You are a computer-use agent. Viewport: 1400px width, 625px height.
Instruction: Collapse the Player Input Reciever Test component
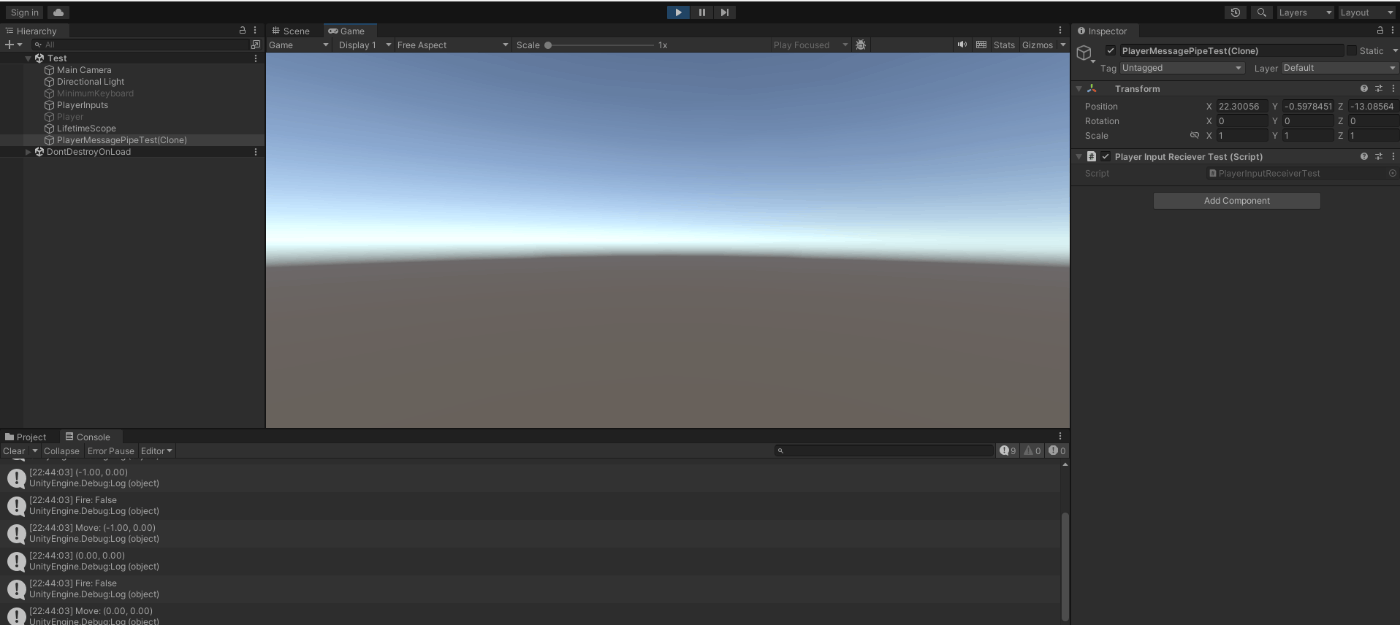(x=1079, y=157)
